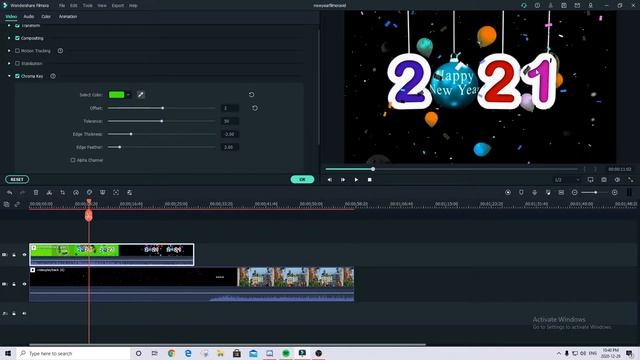Pick chroma key color with the eyedropper
This screenshot has width=640, height=360.
coord(140,95)
